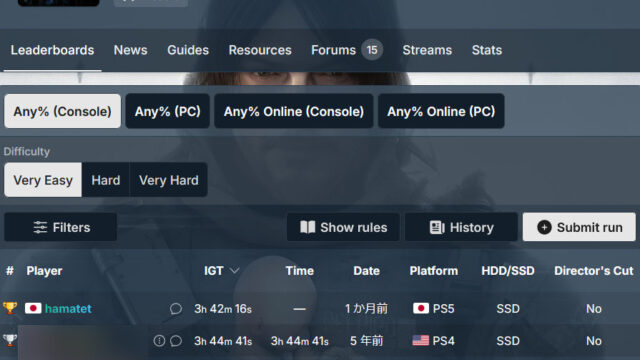Image resolution: width=640 pixels, height=360 pixels.
Task: Select the Any% (PC) category
Action: (x=168, y=111)
